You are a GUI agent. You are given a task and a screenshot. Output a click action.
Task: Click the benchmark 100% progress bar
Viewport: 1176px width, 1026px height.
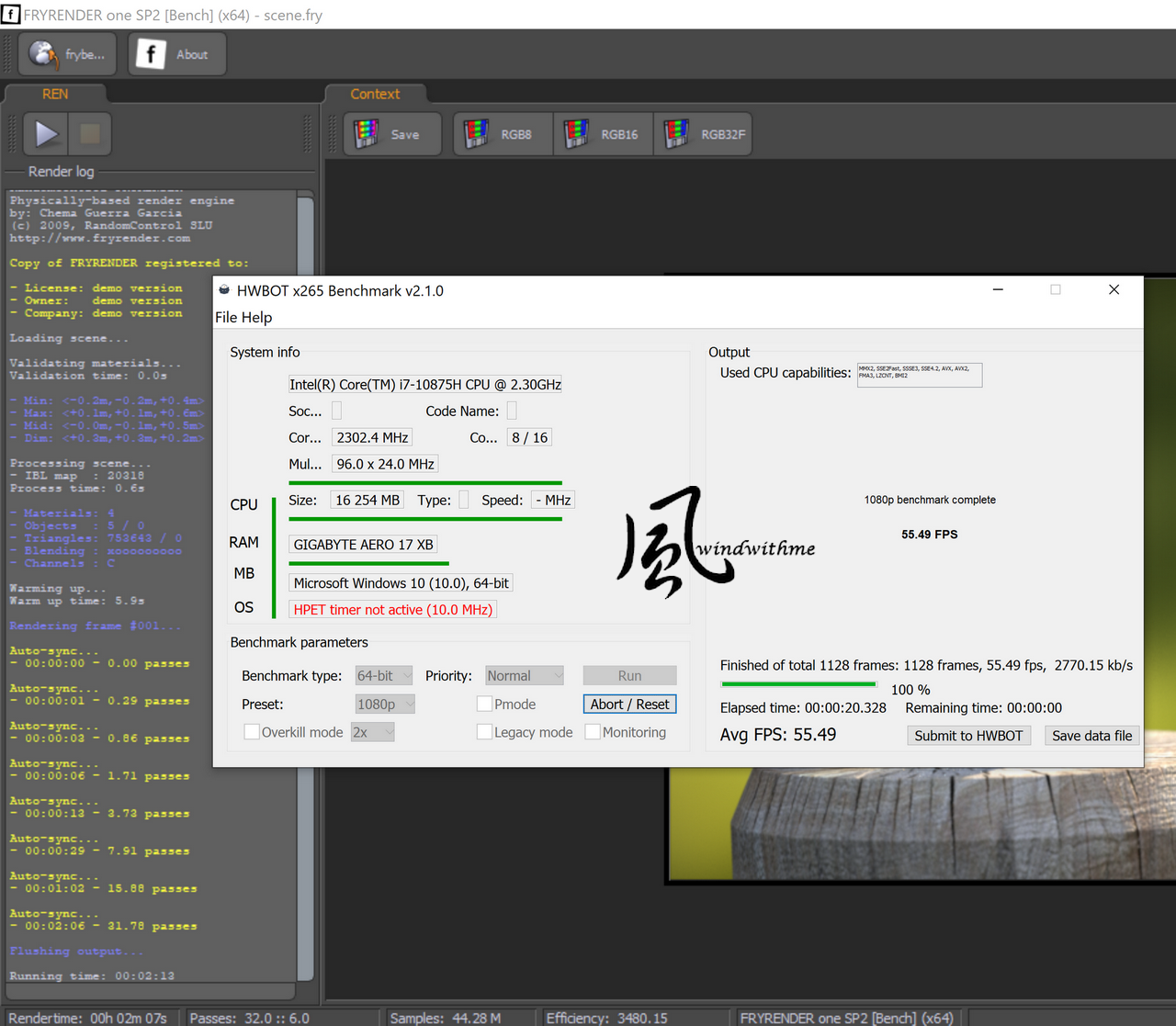(x=799, y=684)
